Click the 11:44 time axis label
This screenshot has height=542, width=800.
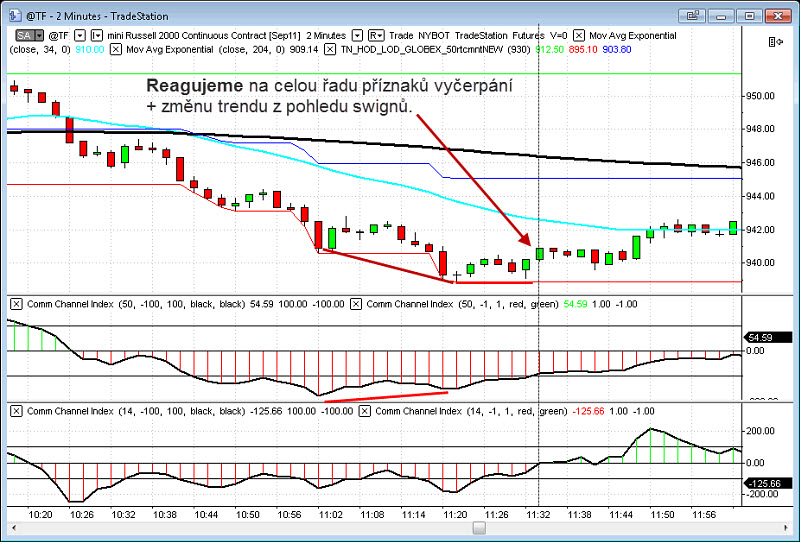(x=621, y=514)
